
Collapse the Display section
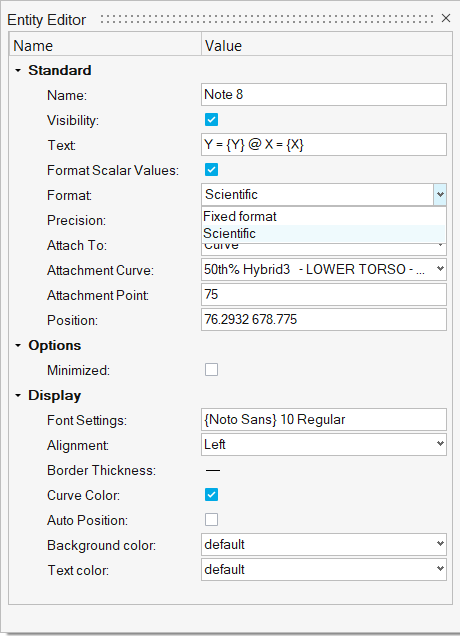[18, 395]
